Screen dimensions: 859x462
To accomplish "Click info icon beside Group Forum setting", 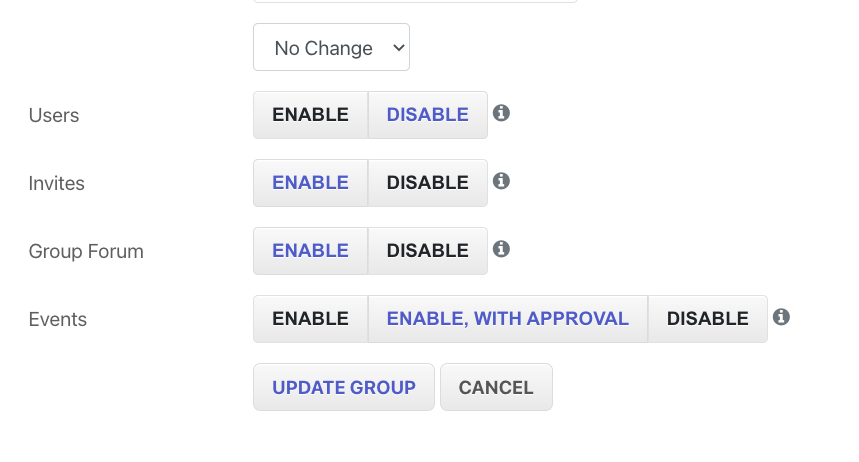I will click(x=501, y=249).
